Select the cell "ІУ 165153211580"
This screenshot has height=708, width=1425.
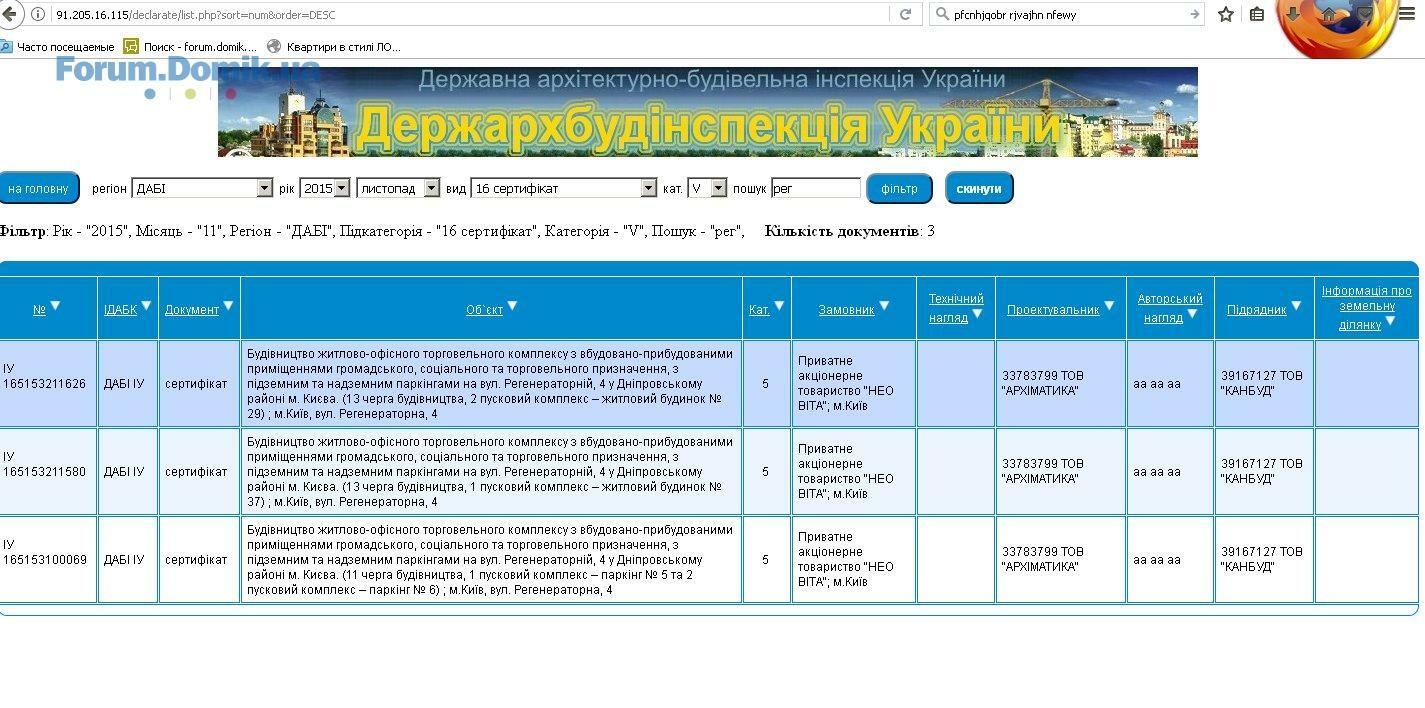tap(49, 472)
